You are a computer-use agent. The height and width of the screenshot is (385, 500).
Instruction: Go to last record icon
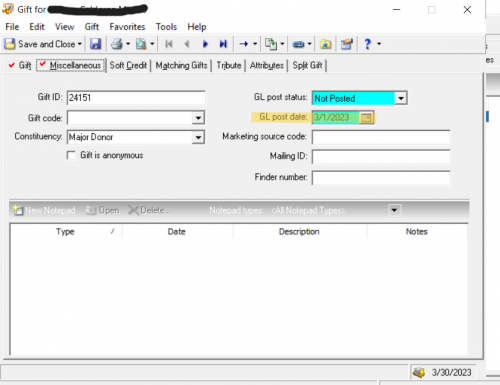click(x=223, y=44)
